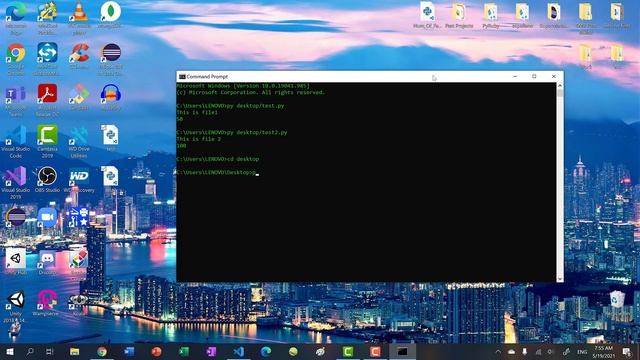The image size is (640, 360).
Task: Open the Microsoft Teams desktop shortcut
Action: (x=16, y=100)
